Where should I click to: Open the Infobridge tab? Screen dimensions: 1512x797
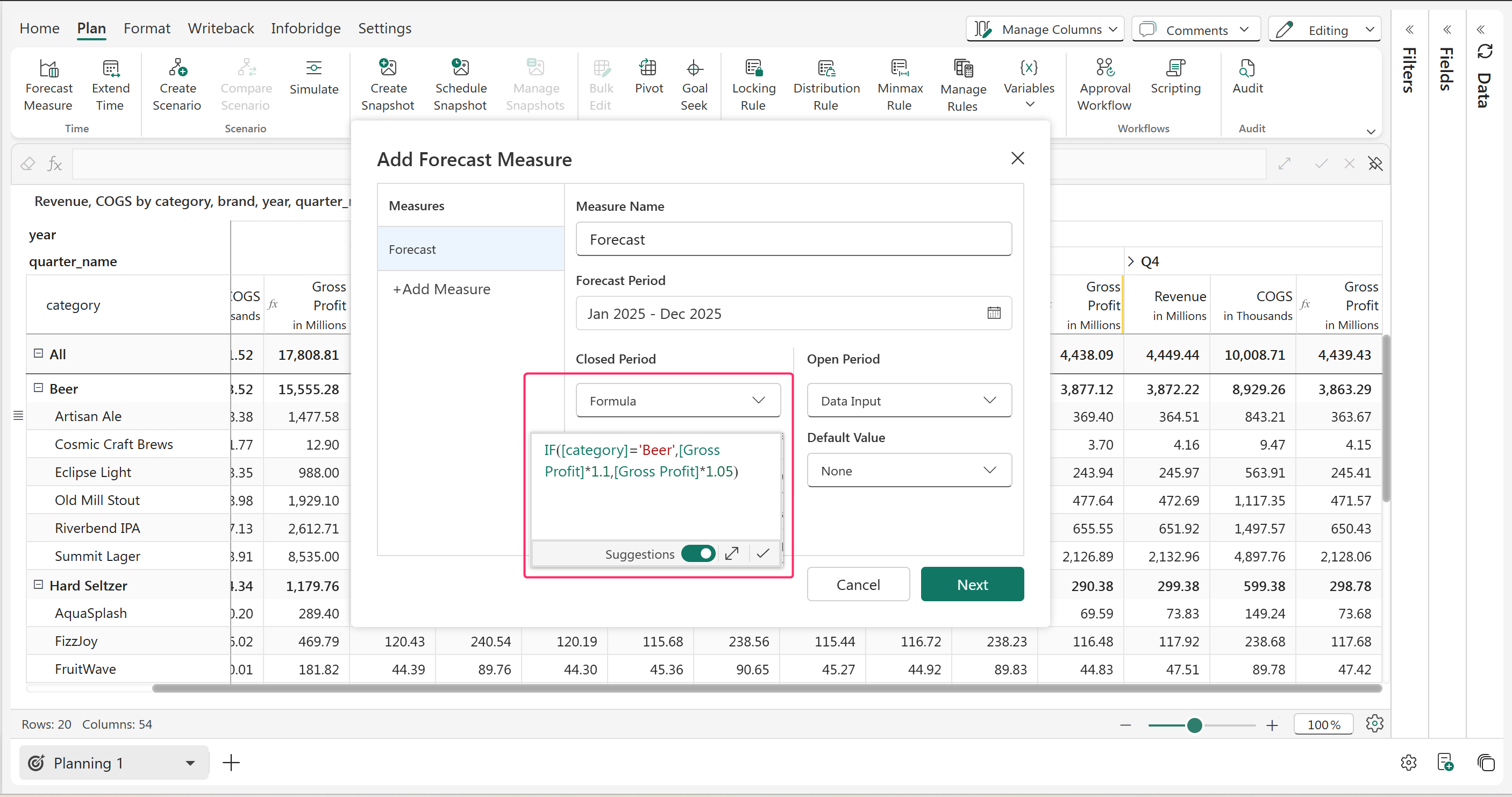tap(305, 28)
